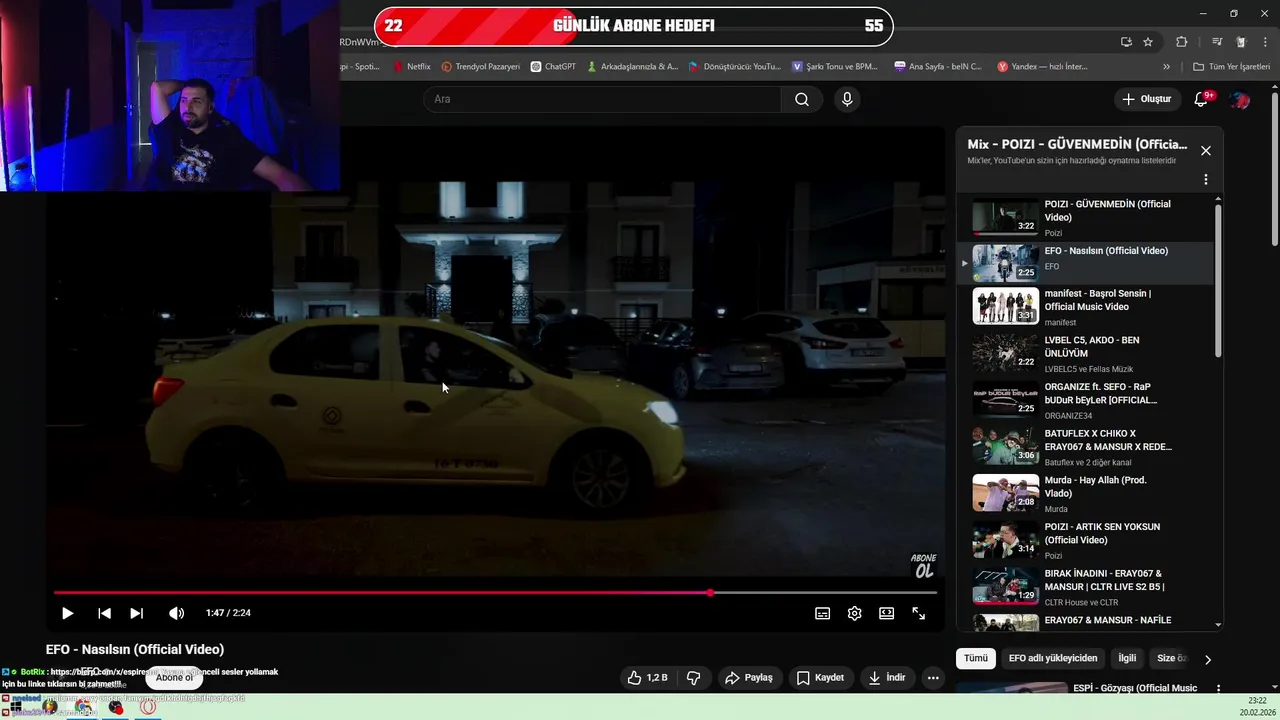Image resolution: width=1280 pixels, height=720 pixels.
Task: Click Abone ol subscribe button
Action: [x=174, y=677]
